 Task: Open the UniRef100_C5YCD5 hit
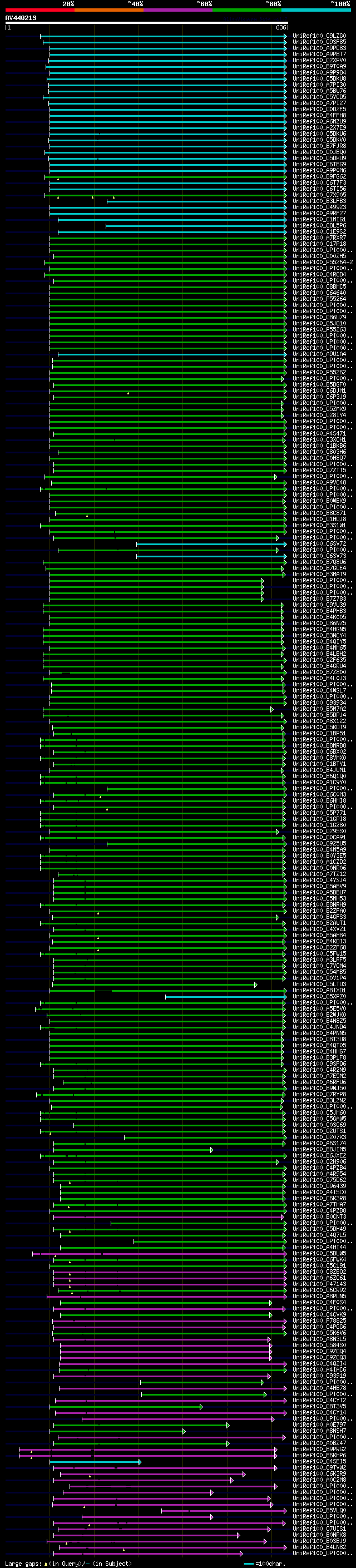[x=319, y=97]
